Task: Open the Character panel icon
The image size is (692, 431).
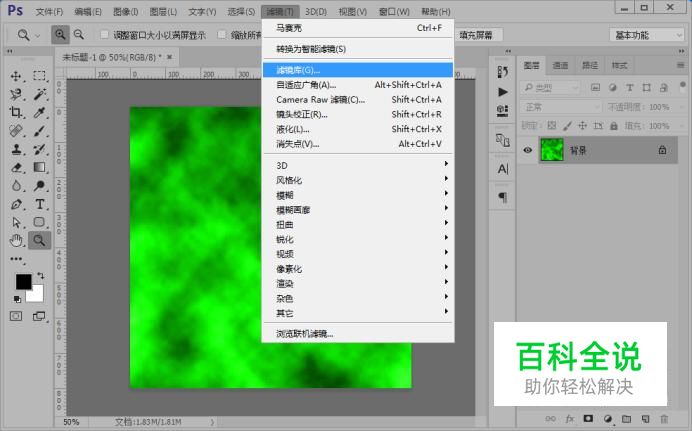Action: (503, 169)
